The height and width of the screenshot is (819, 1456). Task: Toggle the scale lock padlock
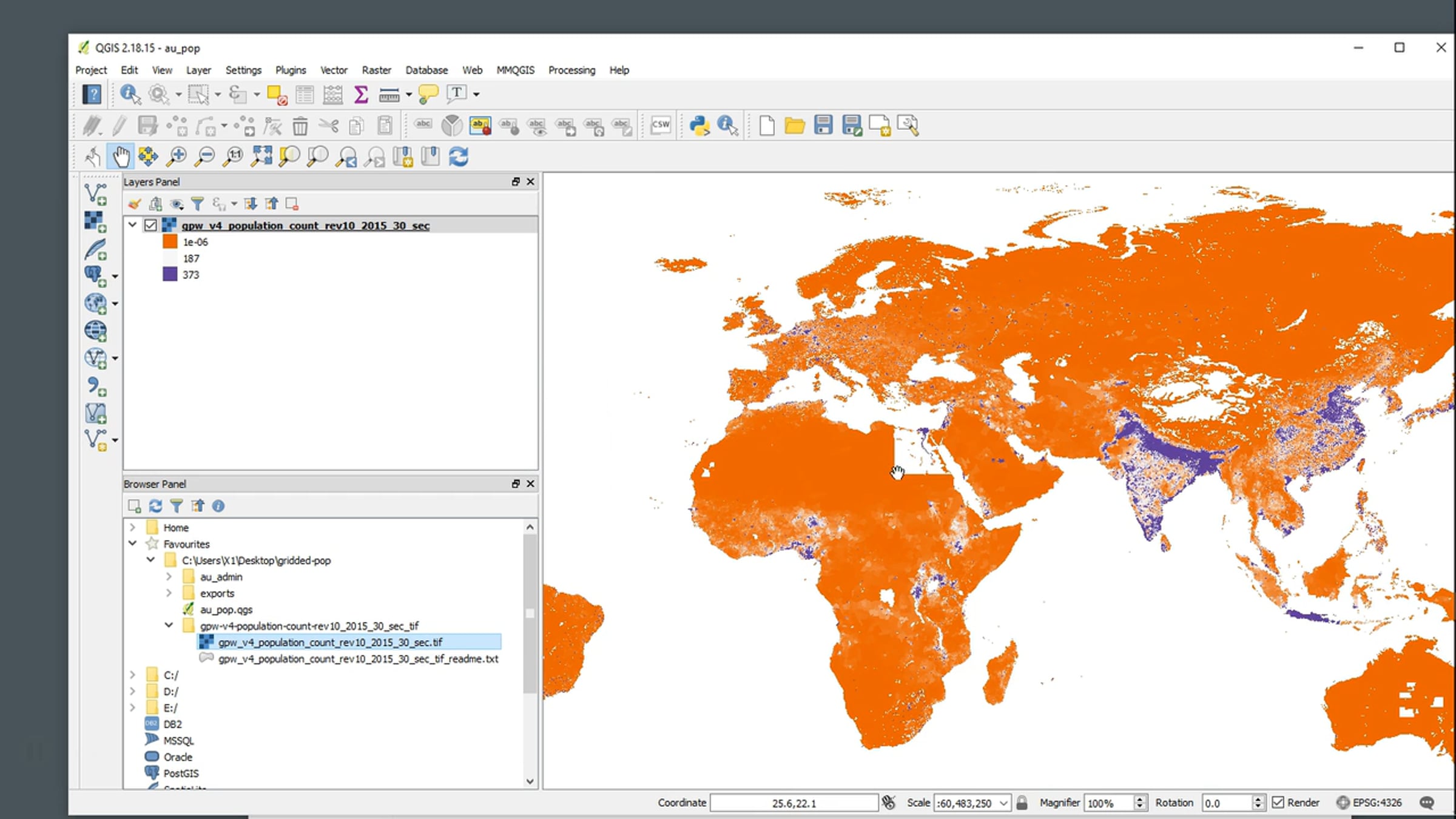[x=1022, y=803]
